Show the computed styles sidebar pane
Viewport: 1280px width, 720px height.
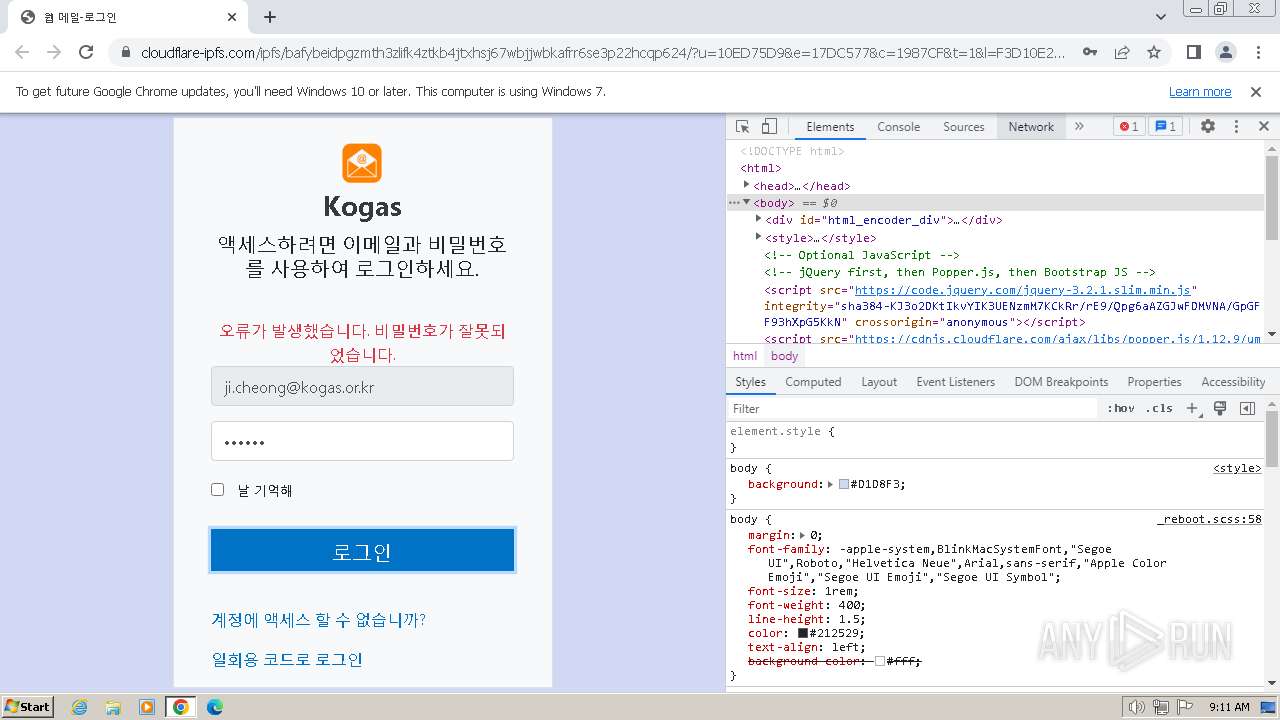1247,408
